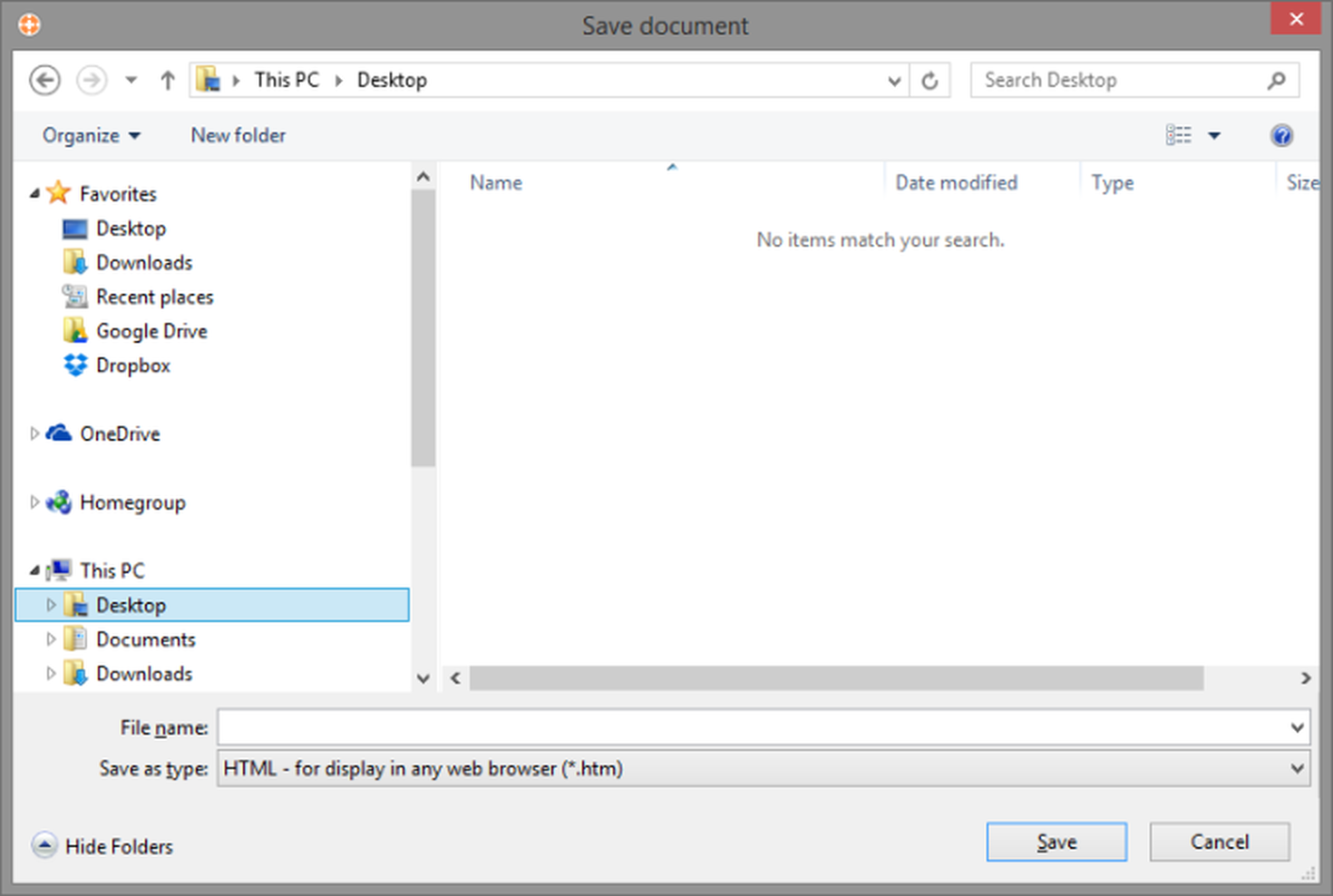1333x896 pixels.
Task: Click the view layout icon
Action: tap(1178, 136)
